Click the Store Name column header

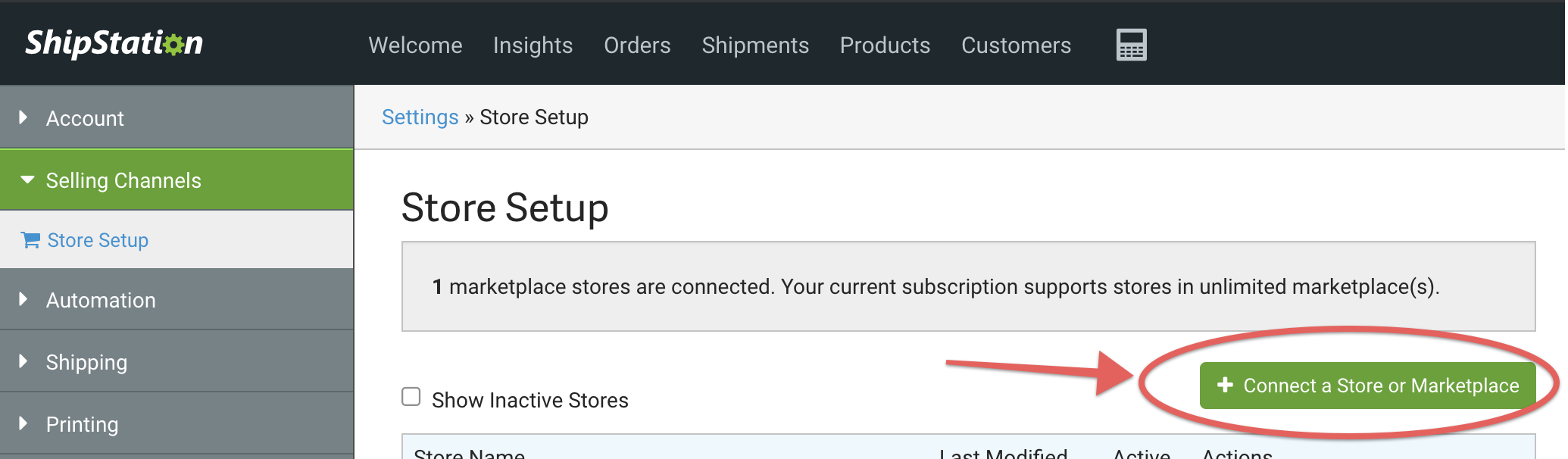tap(469, 453)
